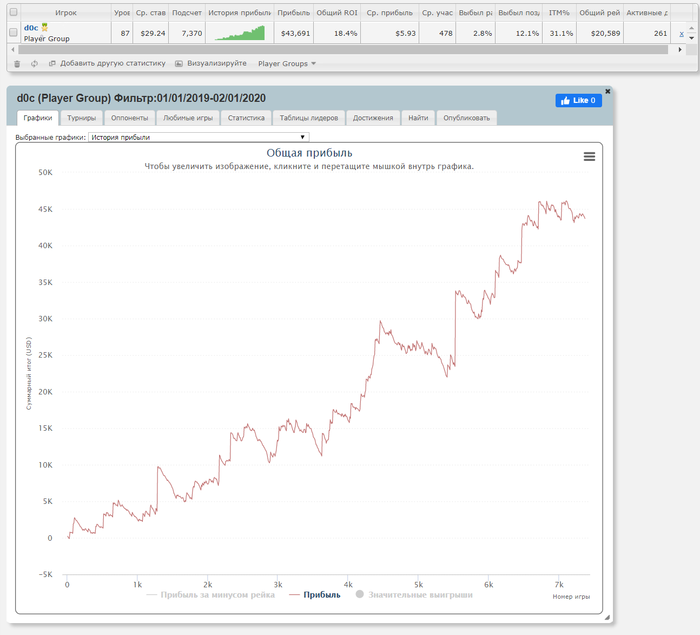Switch to the Графики tab

pyautogui.click(x=38, y=118)
